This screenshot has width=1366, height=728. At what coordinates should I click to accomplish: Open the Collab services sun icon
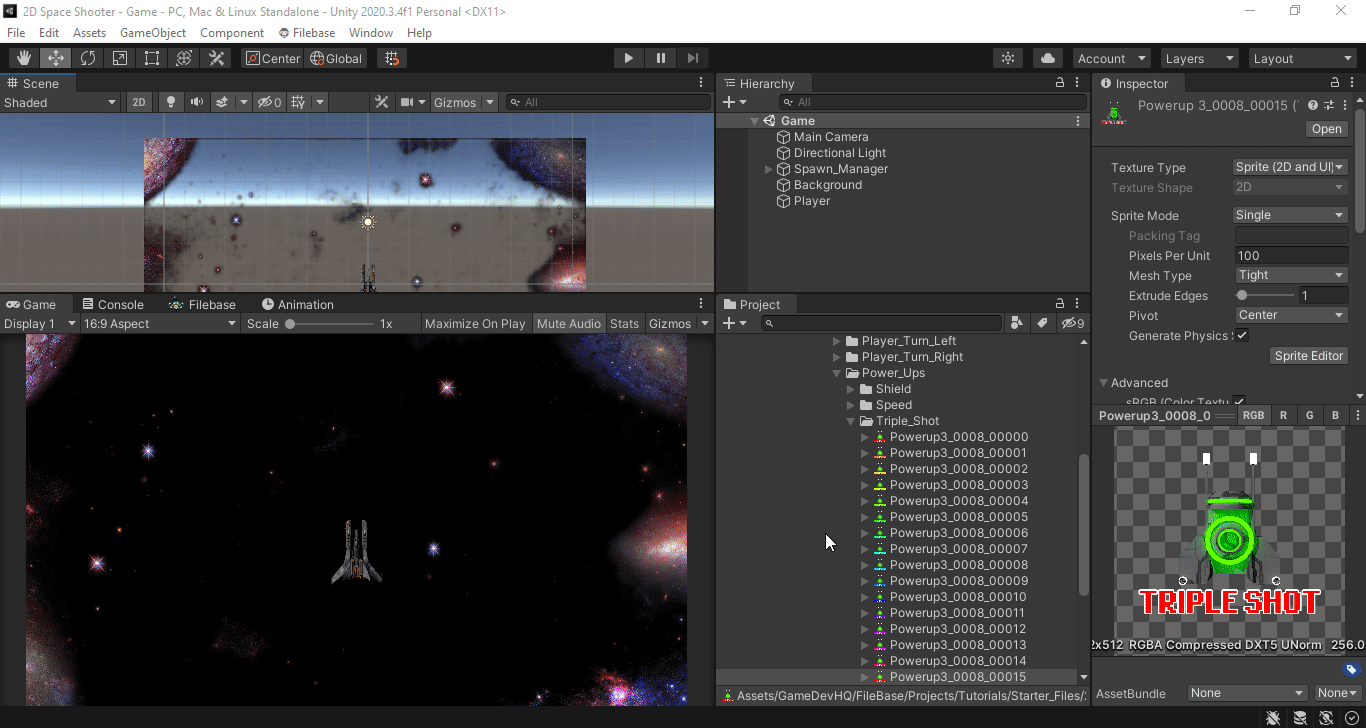click(1009, 58)
